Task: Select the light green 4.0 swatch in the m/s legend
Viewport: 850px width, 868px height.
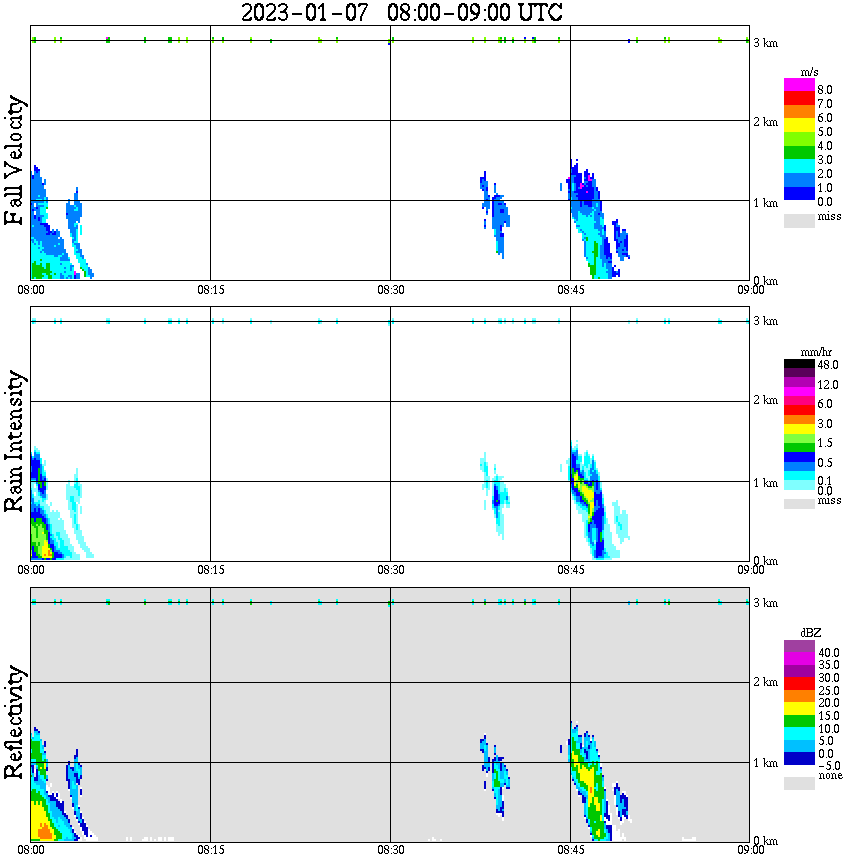Action: pos(799,139)
